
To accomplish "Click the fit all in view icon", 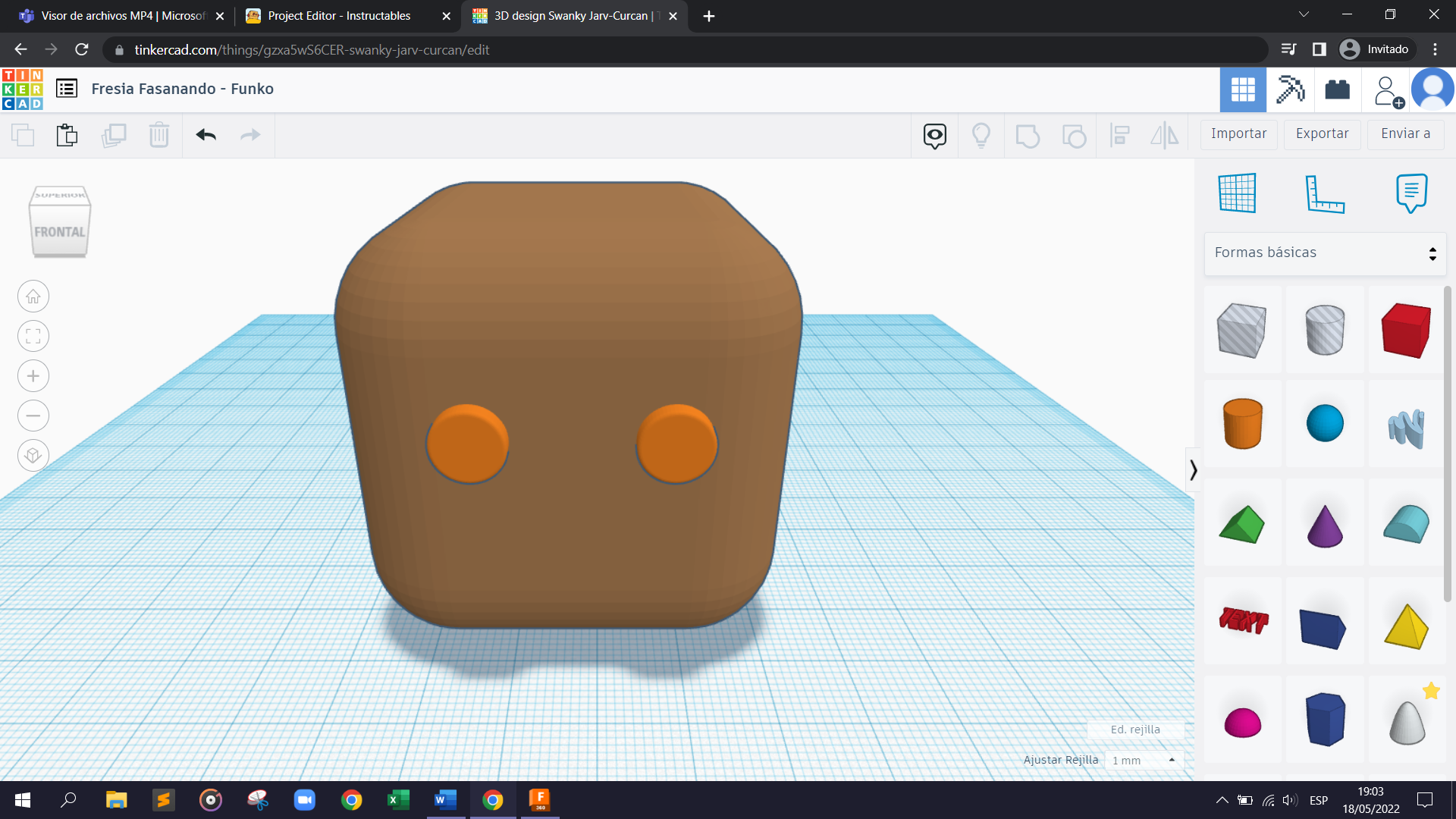I will (x=33, y=336).
